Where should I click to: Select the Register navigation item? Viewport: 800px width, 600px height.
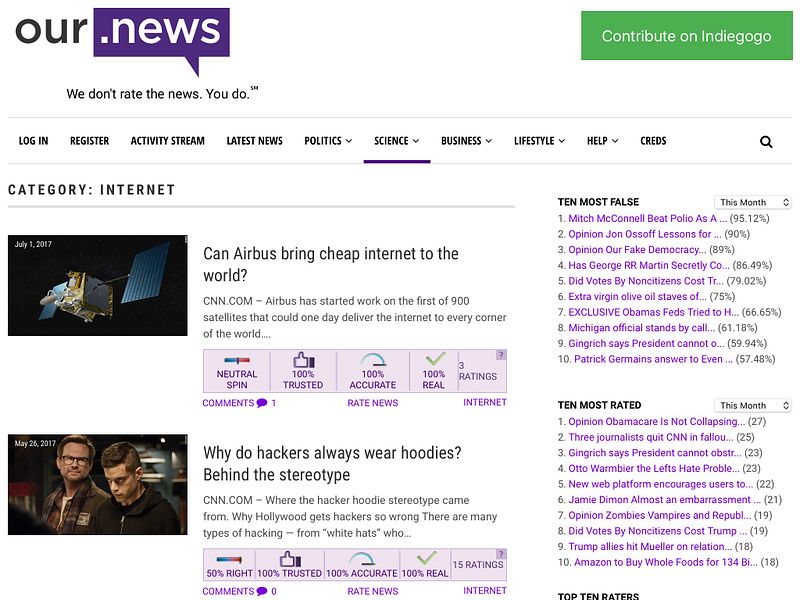pyautogui.click(x=88, y=141)
